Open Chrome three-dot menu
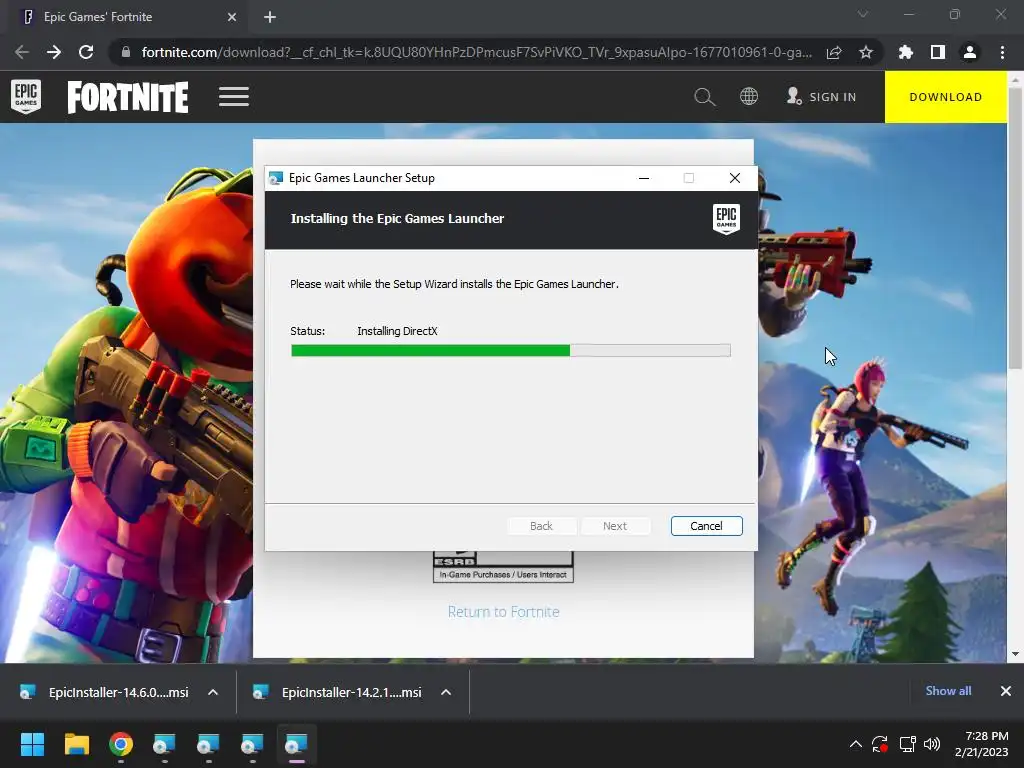1024x768 pixels. 1002,52
